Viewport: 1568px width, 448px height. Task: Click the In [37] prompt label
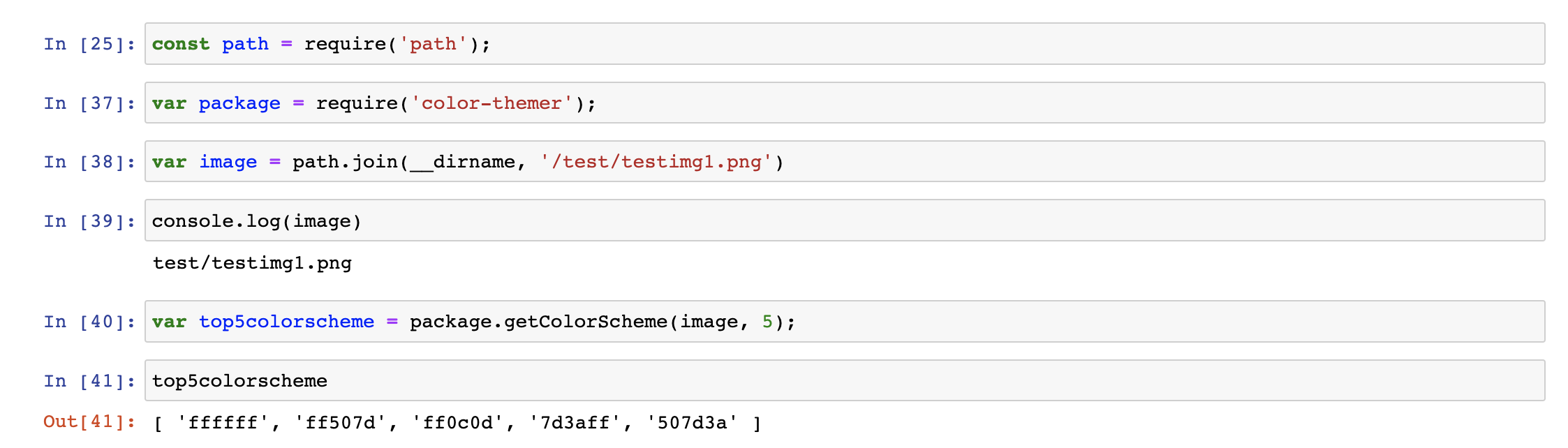89,103
